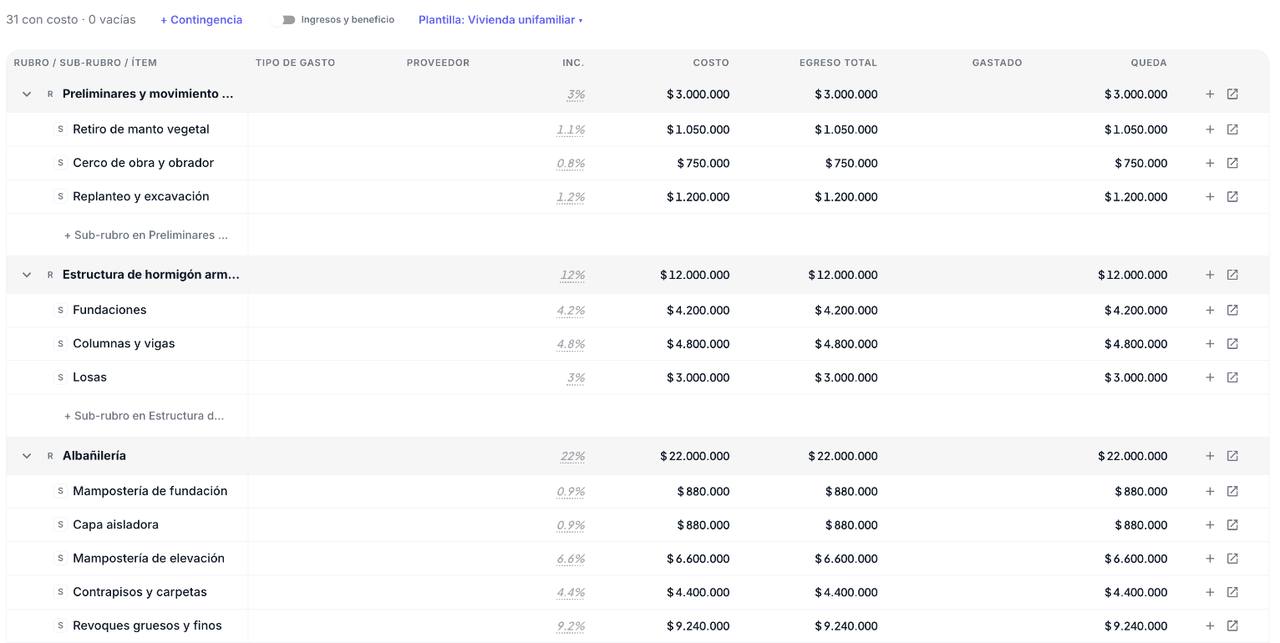Click the Gastado column header
This screenshot has height=643, width=1280.
pyautogui.click(x=997, y=63)
